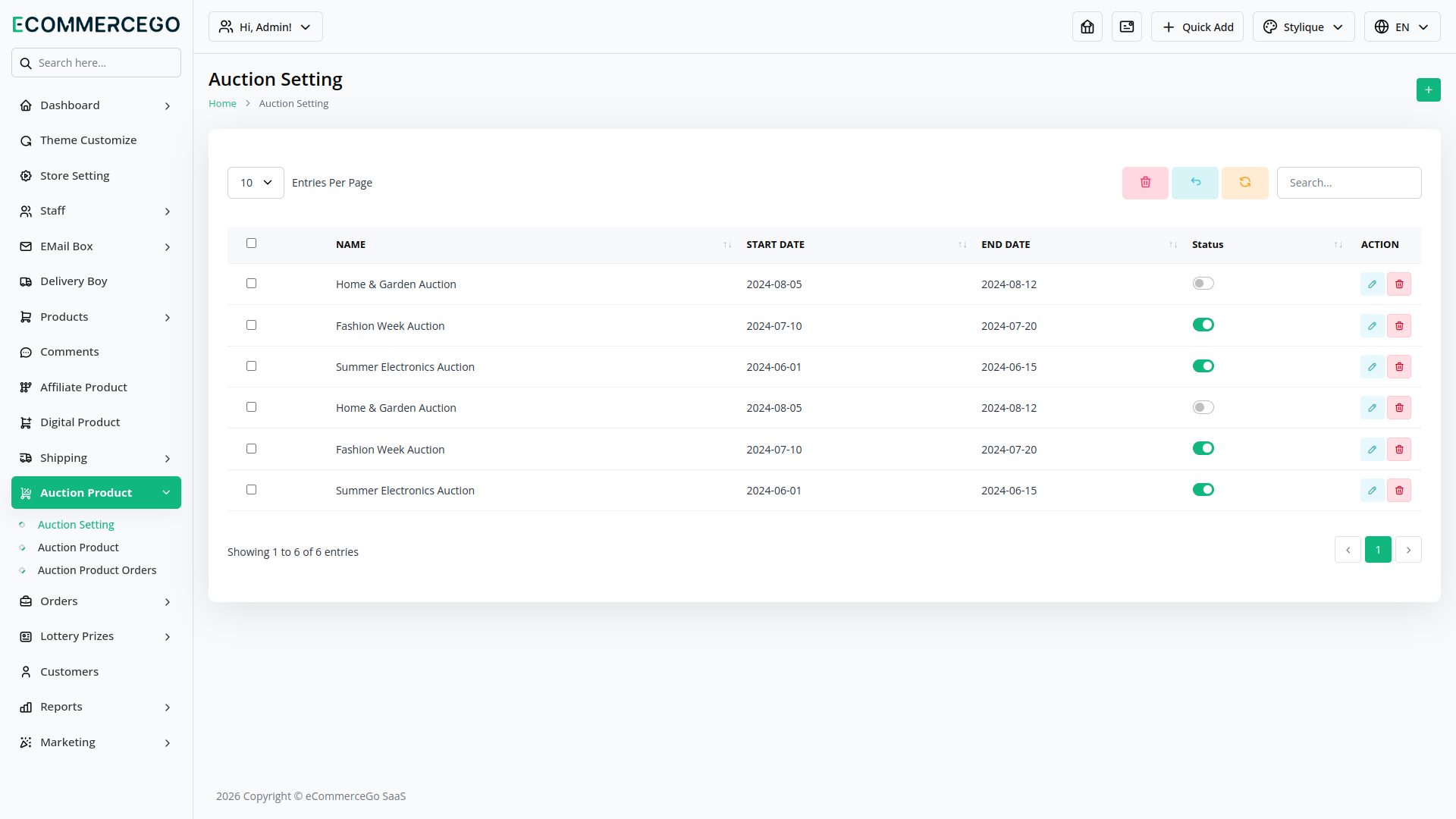Click the store home icon in top bar
Image resolution: width=1456 pixels, height=819 pixels.
[1087, 27]
